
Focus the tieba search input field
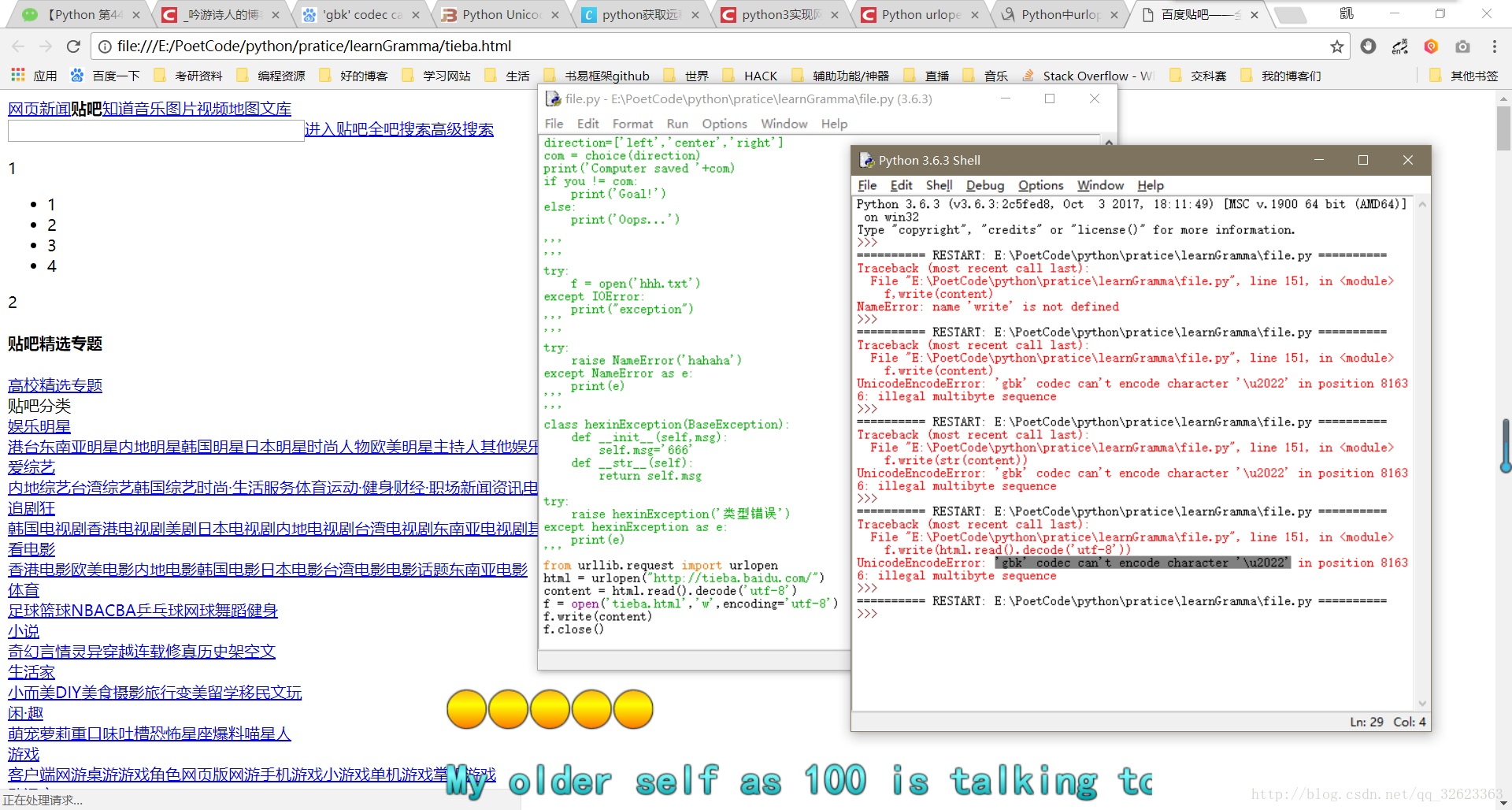(x=156, y=131)
